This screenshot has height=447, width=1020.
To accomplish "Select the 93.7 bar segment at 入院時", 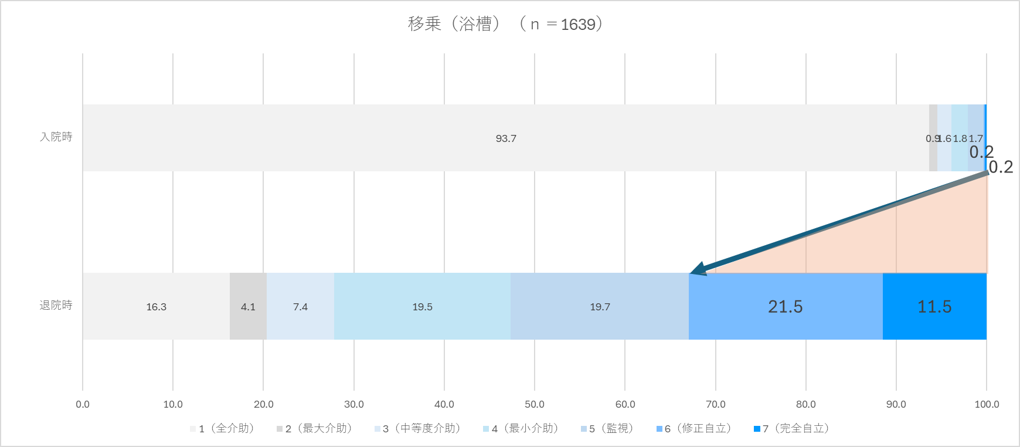I will pos(505,138).
